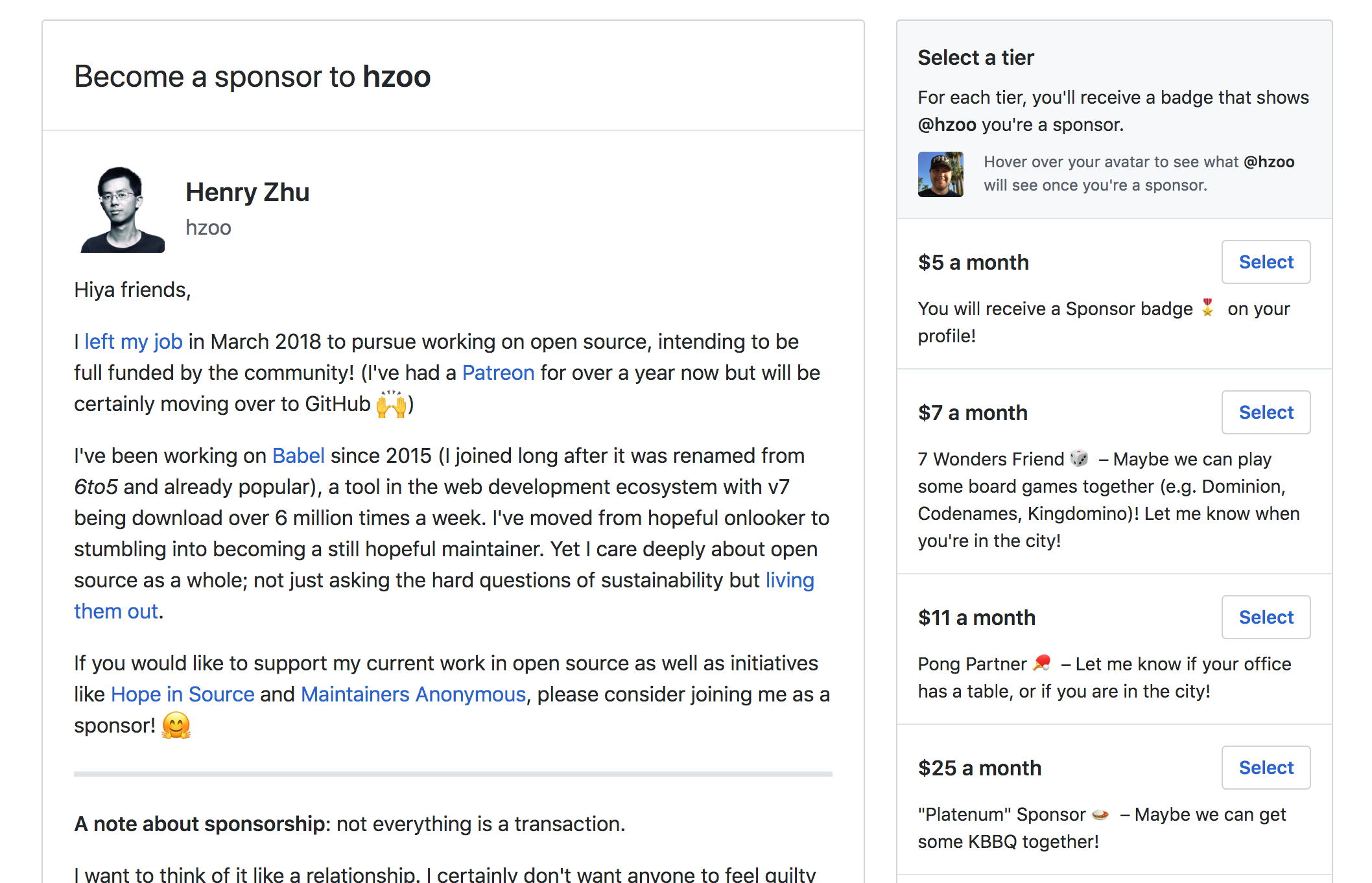Click the Sponsor badge medal emoji
Screen dimensions: 1372x883
click(1207, 307)
